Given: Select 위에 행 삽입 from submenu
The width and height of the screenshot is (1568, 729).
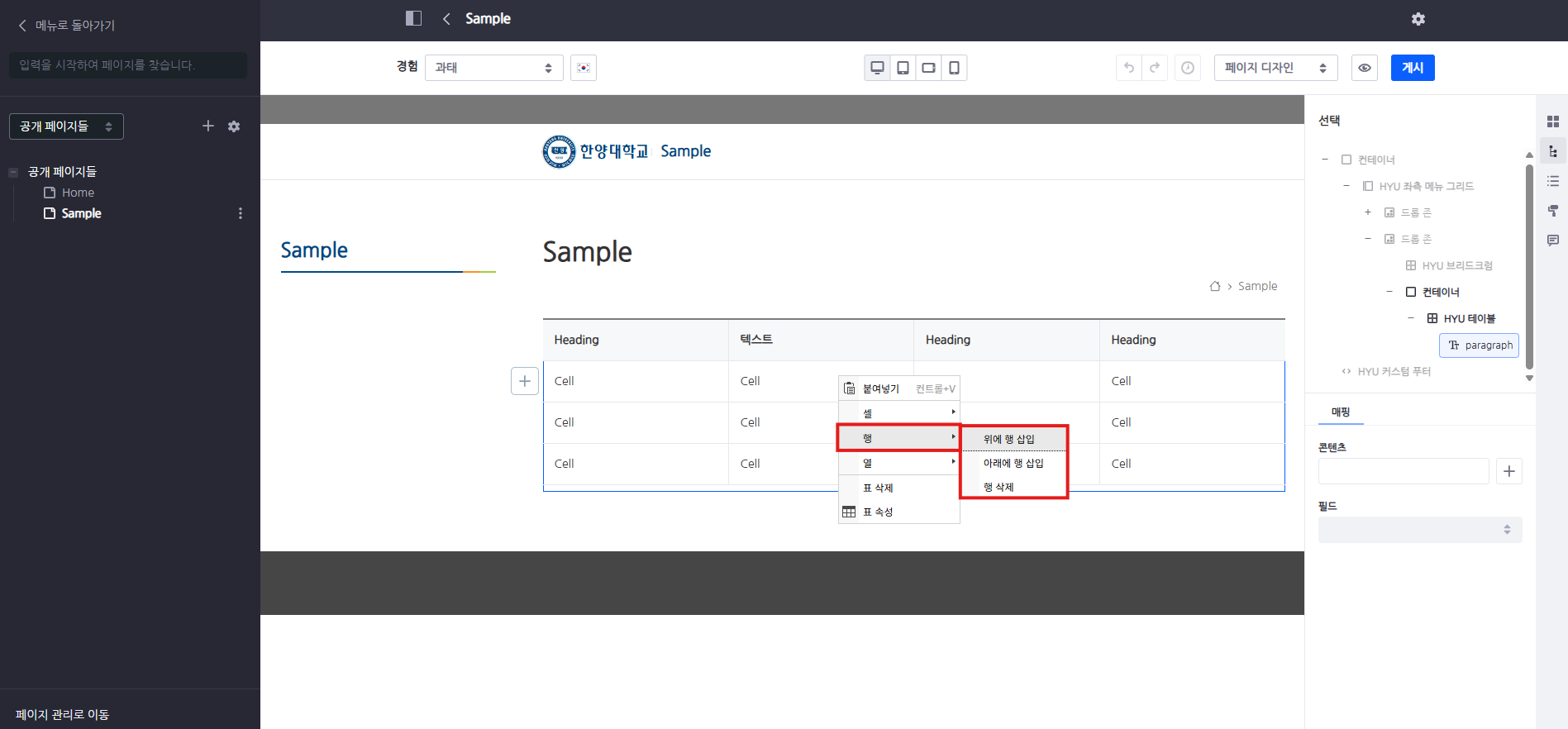Looking at the screenshot, I should (1009, 439).
